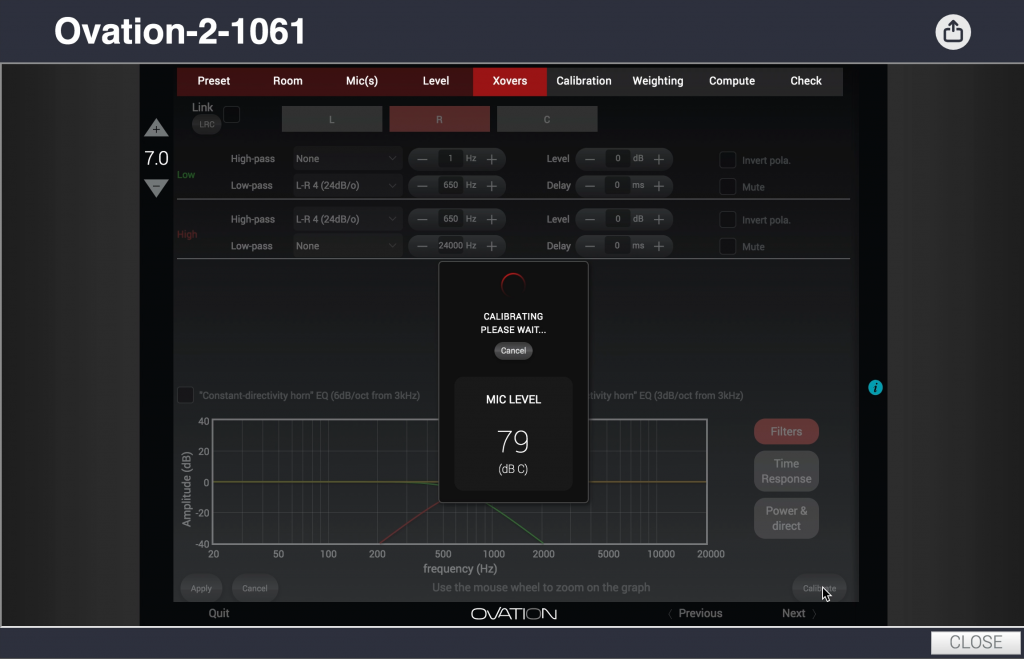The width and height of the screenshot is (1024, 659).
Task: Increase value with the up triangle above 7.0
Action: pyautogui.click(x=156, y=128)
